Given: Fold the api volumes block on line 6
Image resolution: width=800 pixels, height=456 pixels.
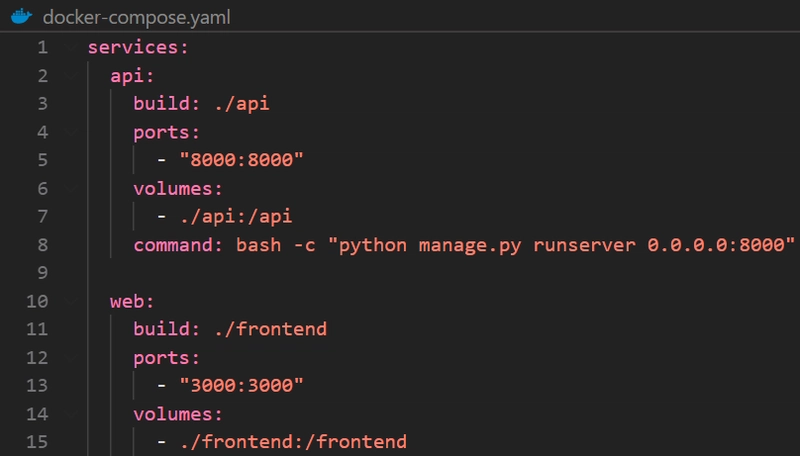Looking at the screenshot, I should [x=70, y=189].
